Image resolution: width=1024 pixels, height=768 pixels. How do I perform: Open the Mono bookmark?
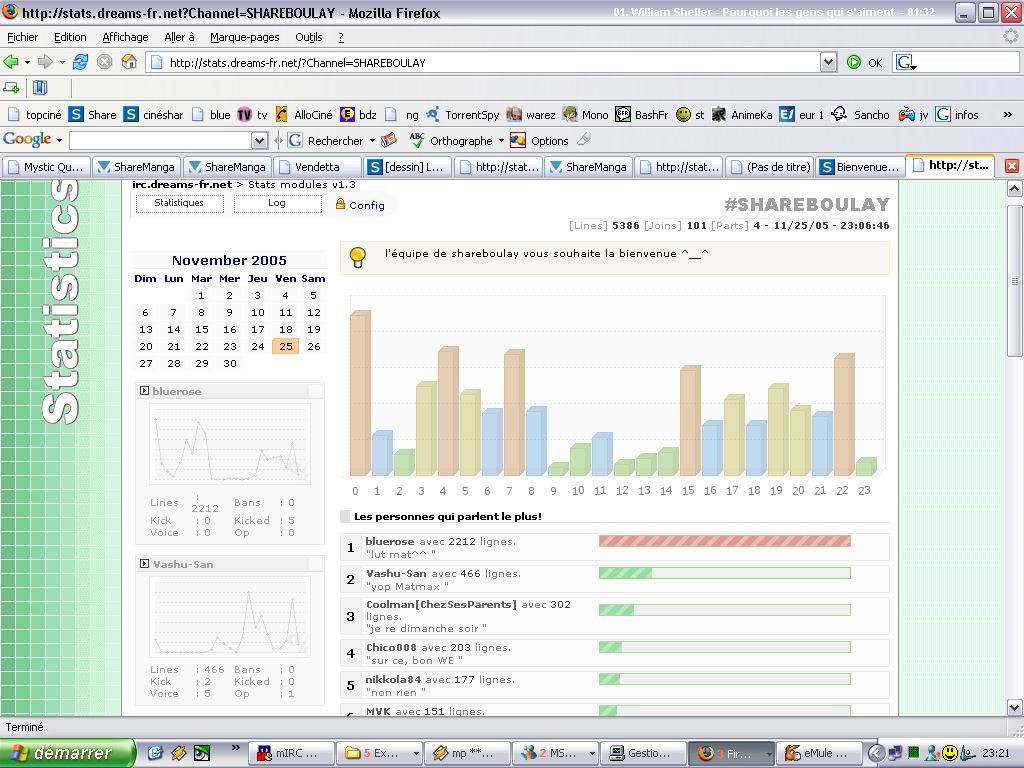pos(586,115)
